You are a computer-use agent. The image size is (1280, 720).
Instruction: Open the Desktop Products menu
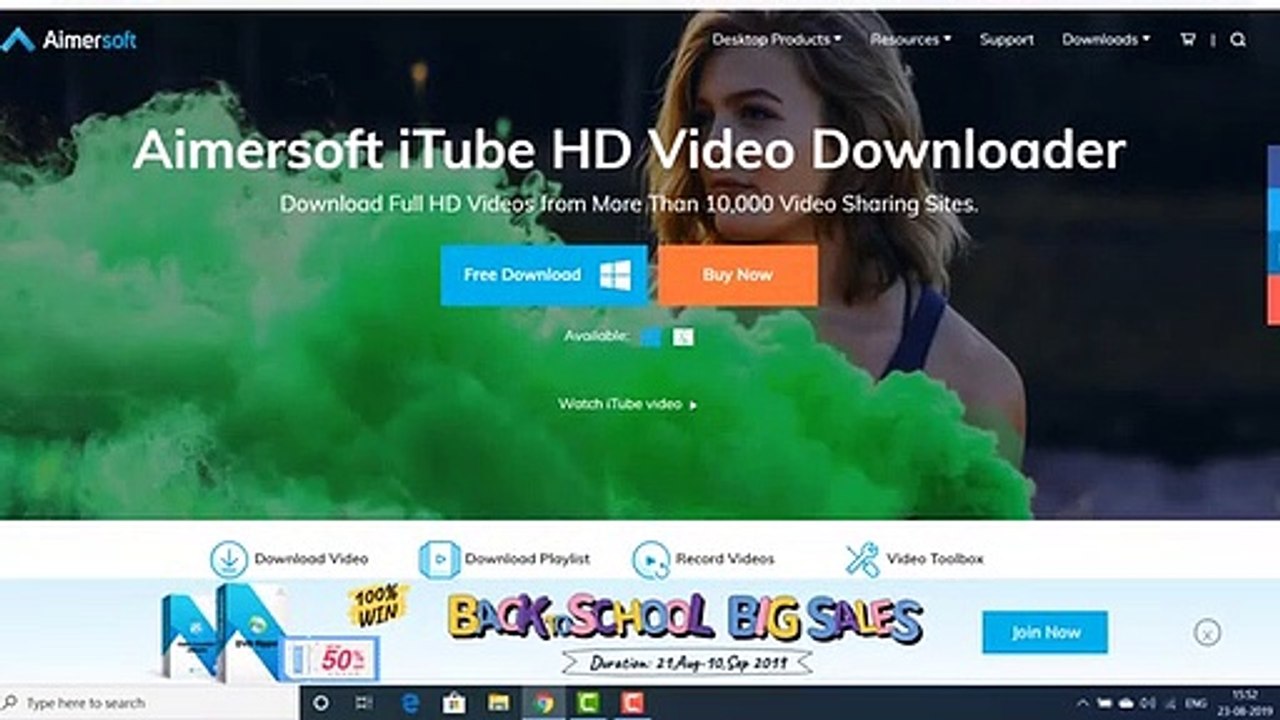(x=776, y=39)
